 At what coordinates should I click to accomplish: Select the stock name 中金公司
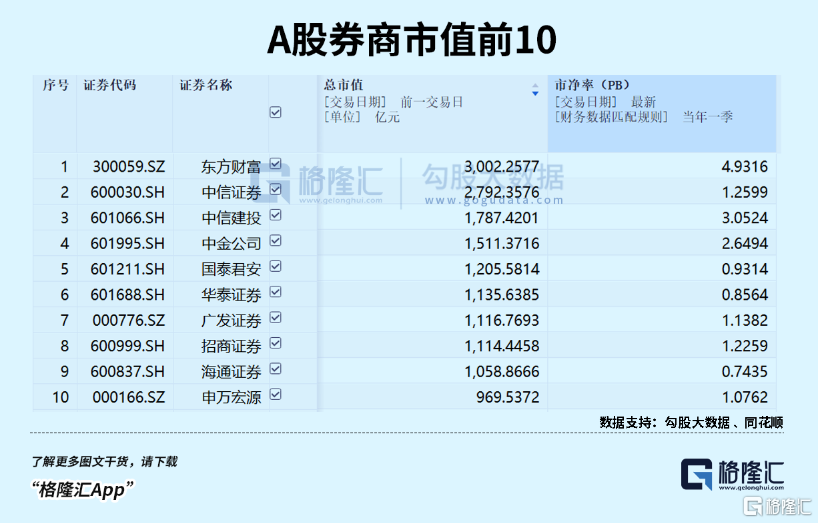[231, 244]
